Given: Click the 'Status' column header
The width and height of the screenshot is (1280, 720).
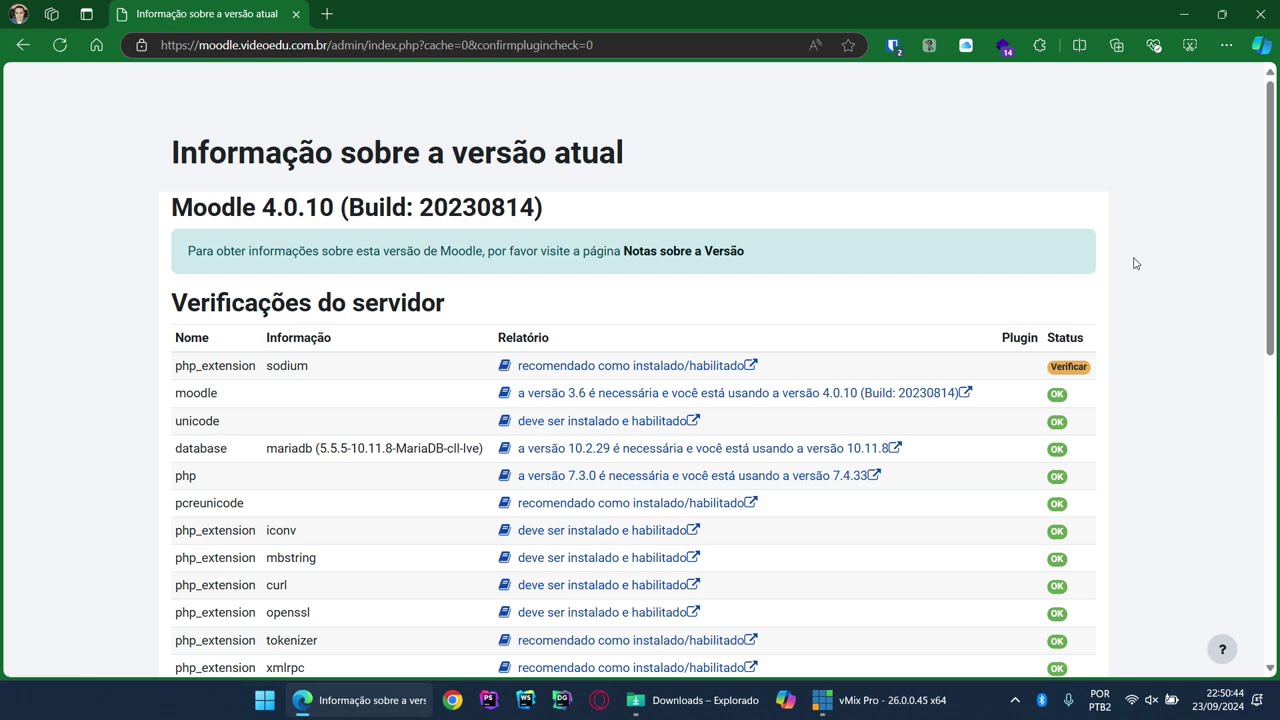Looking at the screenshot, I should [x=1065, y=338].
